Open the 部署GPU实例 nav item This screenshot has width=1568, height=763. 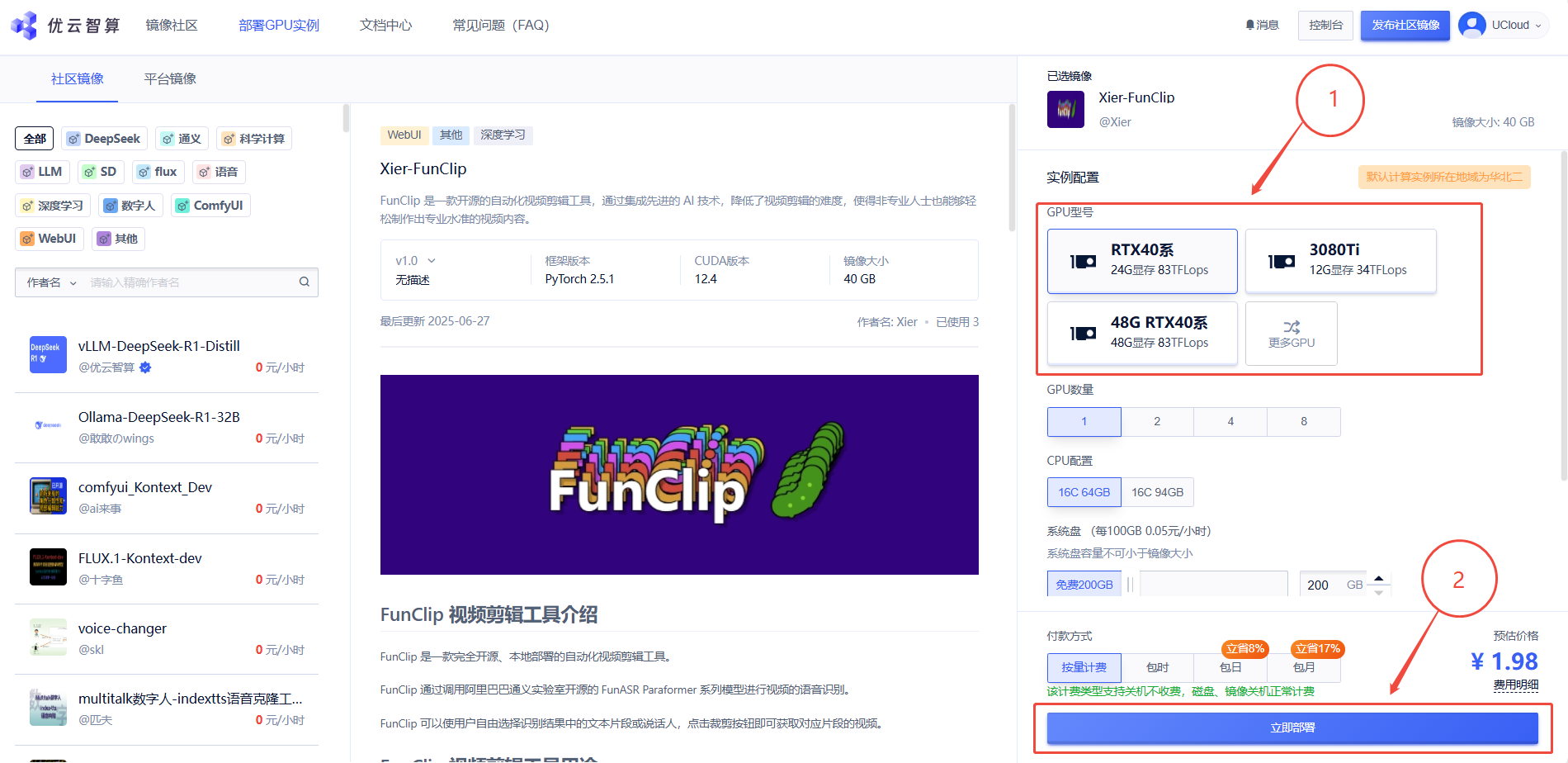[279, 26]
